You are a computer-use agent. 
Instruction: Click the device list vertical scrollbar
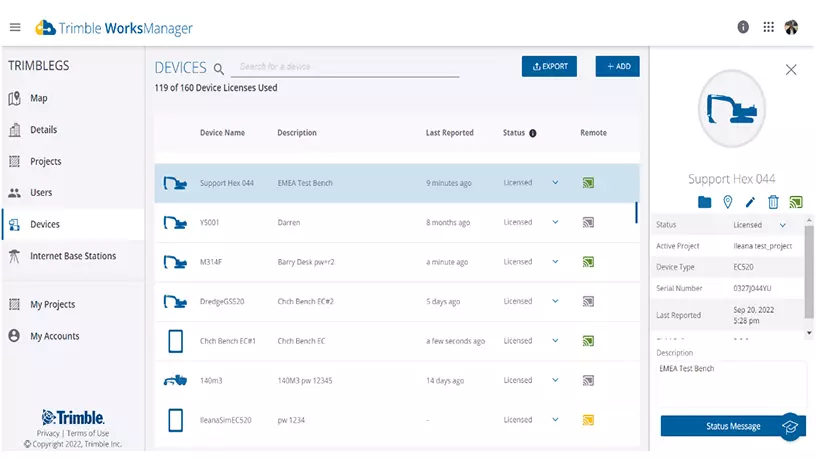pyautogui.click(x=636, y=212)
